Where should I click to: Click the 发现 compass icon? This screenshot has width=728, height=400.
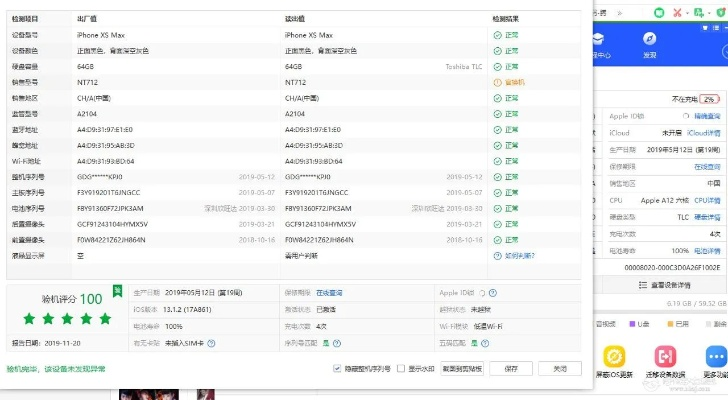tap(650, 40)
